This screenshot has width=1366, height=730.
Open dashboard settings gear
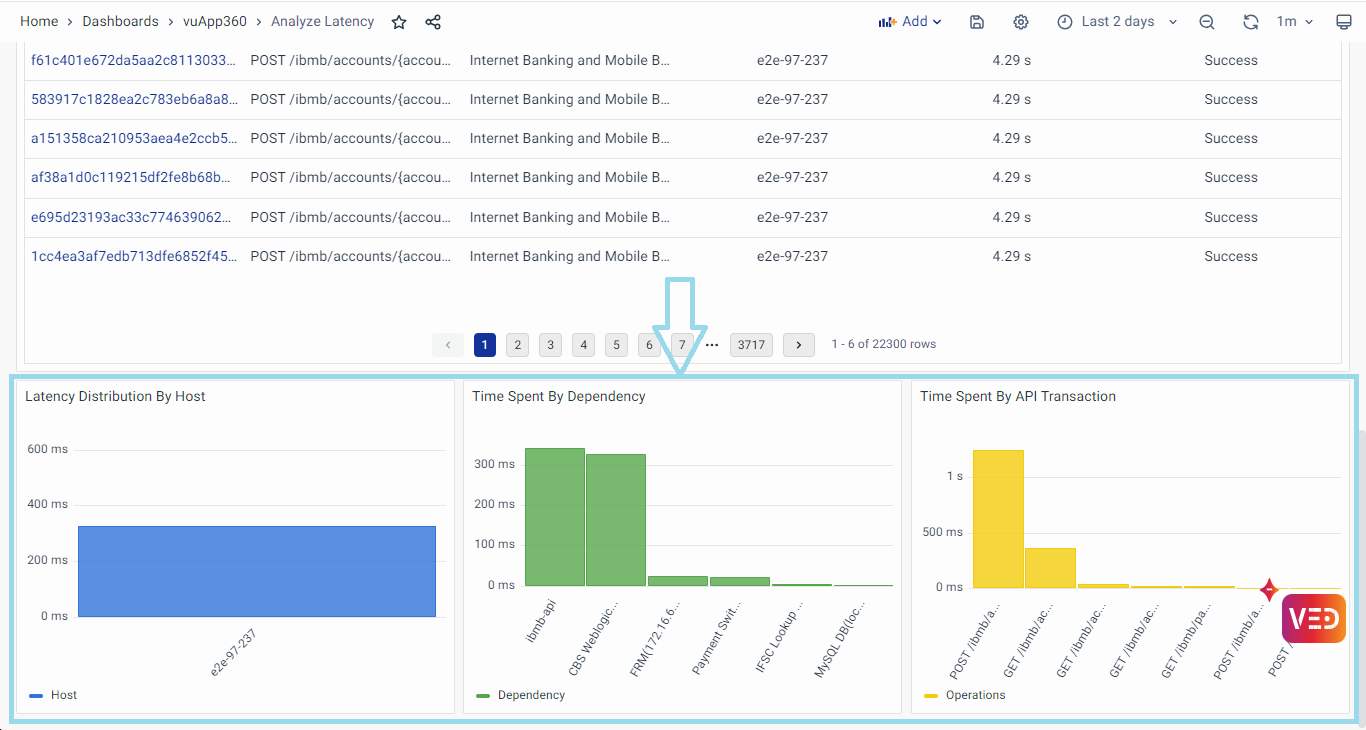tap(1020, 22)
